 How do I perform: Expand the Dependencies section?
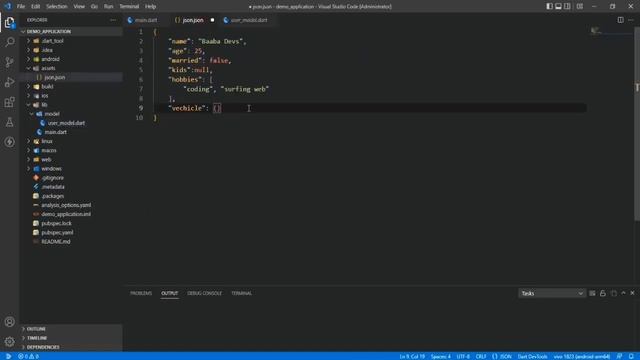point(71,347)
